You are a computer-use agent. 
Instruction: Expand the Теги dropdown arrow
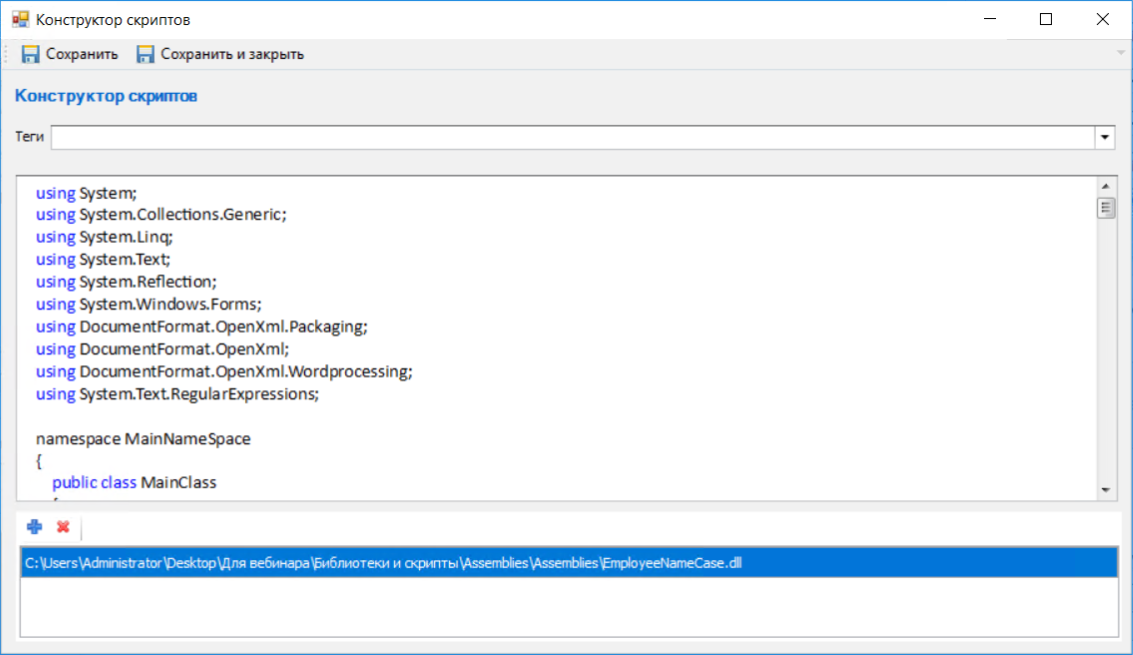pyautogui.click(x=1105, y=137)
